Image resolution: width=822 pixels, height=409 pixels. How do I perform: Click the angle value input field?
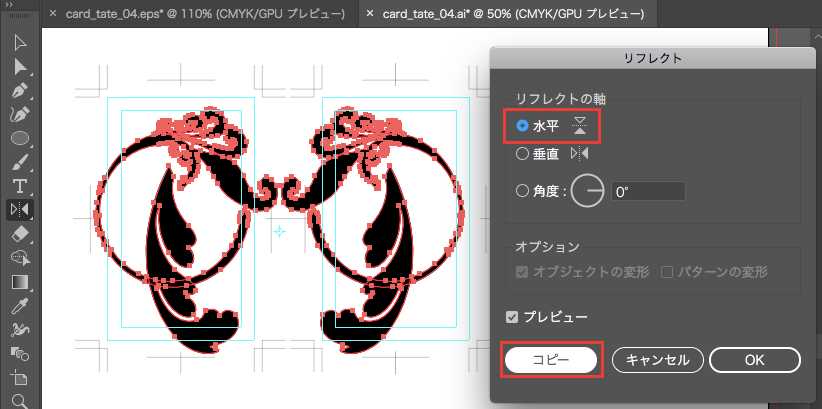tap(648, 191)
